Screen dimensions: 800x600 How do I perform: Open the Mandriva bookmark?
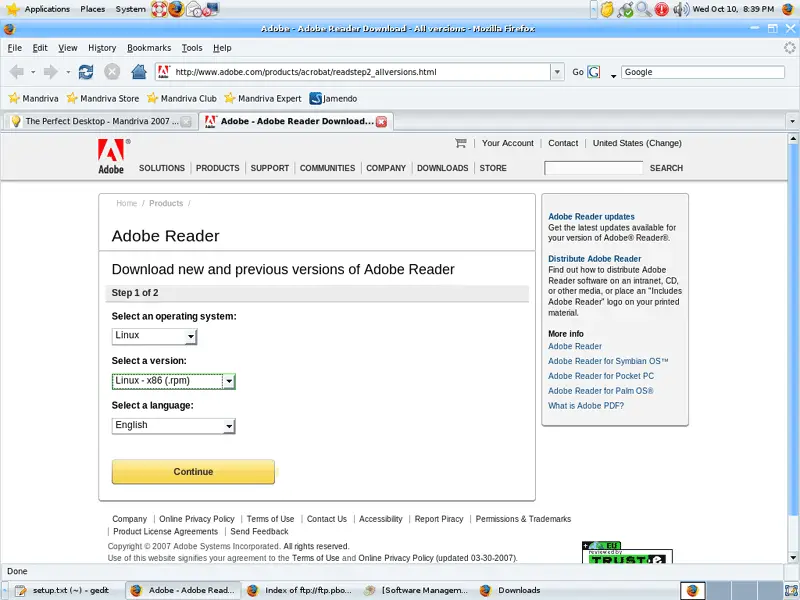coord(33,98)
